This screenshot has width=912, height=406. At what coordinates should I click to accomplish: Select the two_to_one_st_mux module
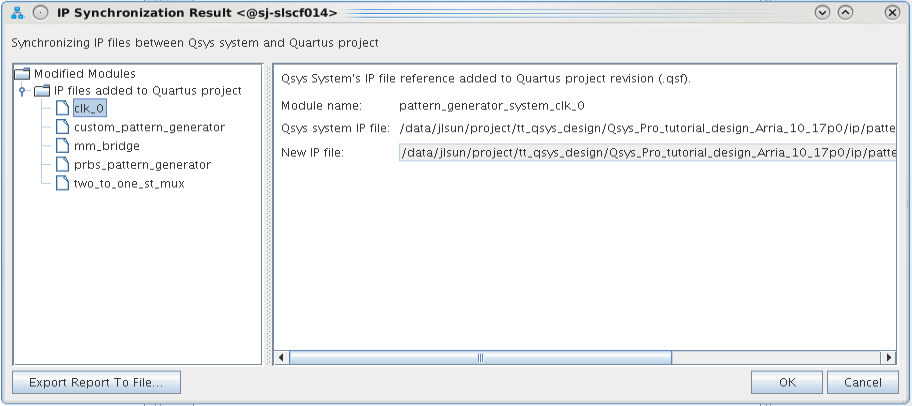[x=129, y=183]
